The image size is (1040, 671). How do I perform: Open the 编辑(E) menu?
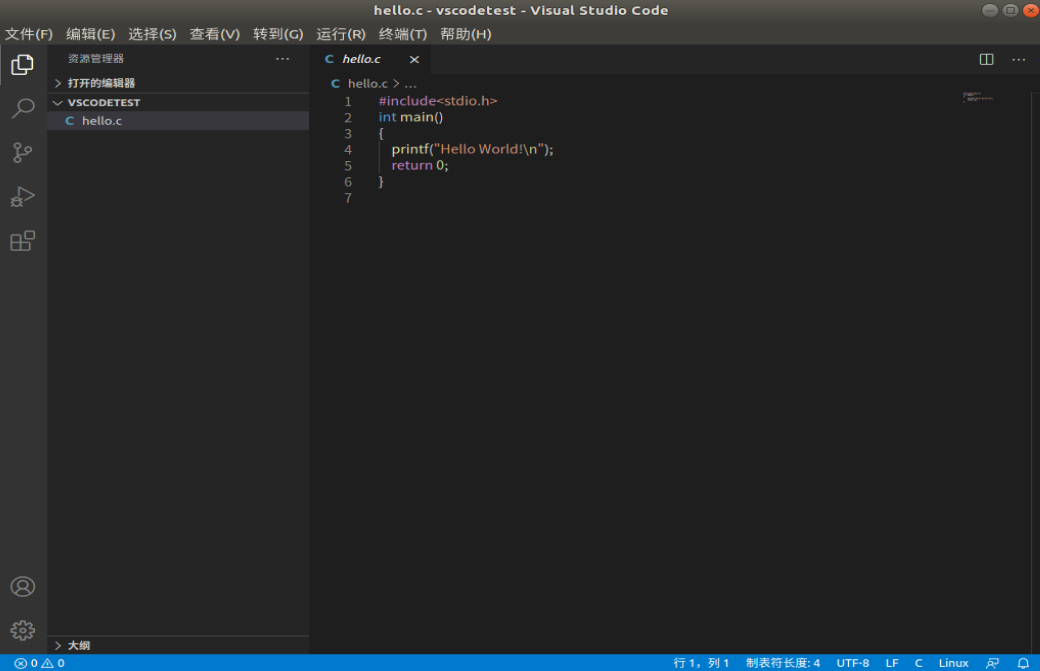(91, 34)
